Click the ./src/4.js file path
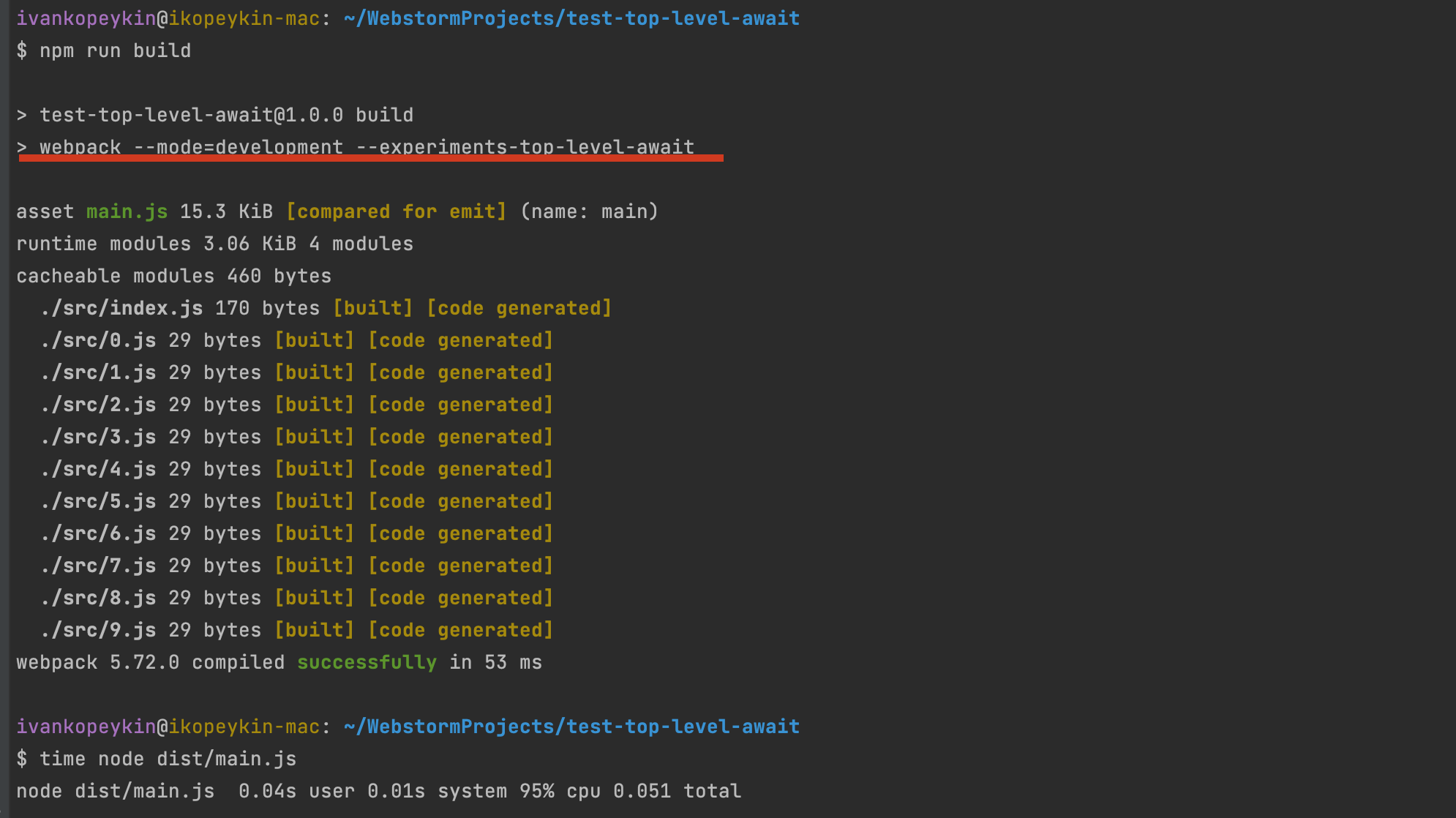Screen dimensions: 1456x818 (98, 469)
